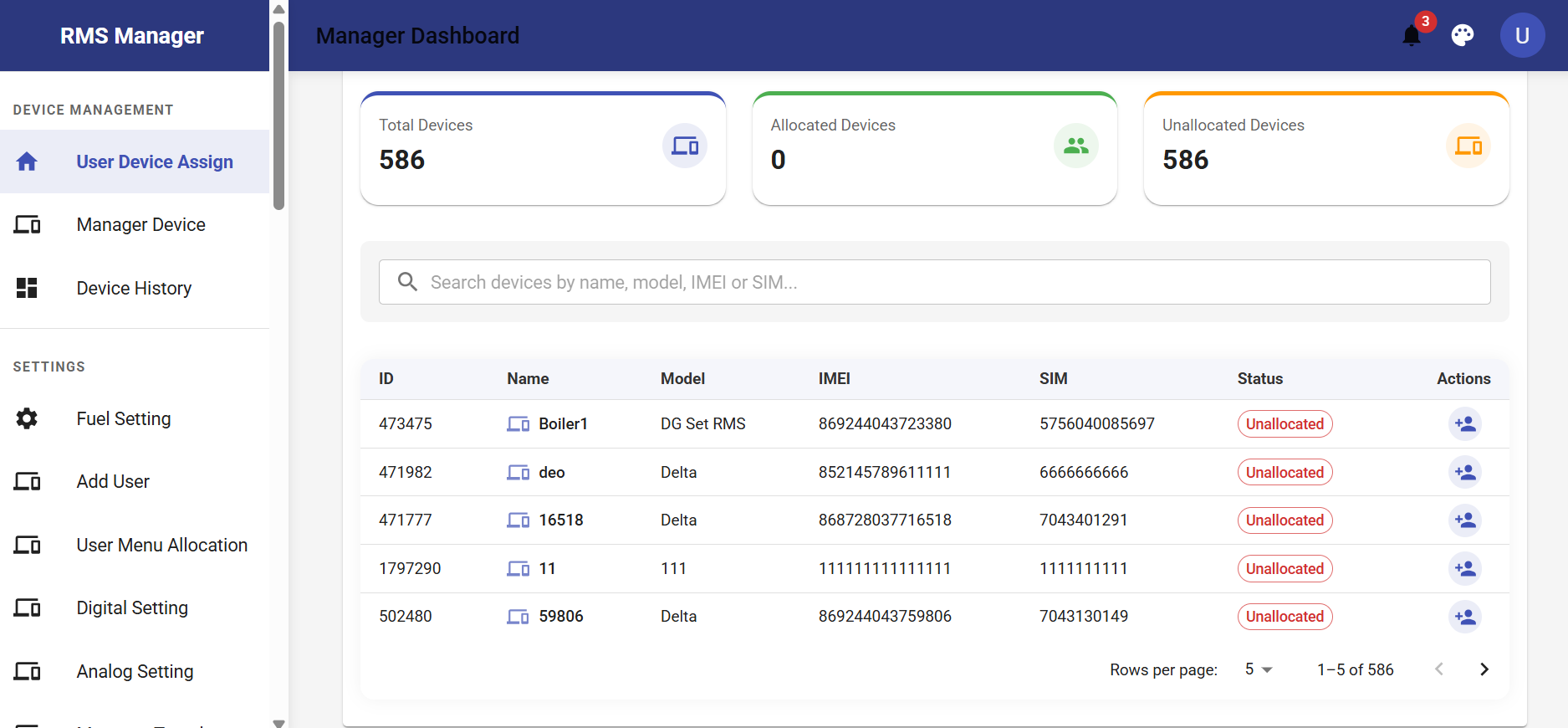Click the Total Devices card icon
Image resolution: width=1568 pixels, height=728 pixels.
point(685,146)
